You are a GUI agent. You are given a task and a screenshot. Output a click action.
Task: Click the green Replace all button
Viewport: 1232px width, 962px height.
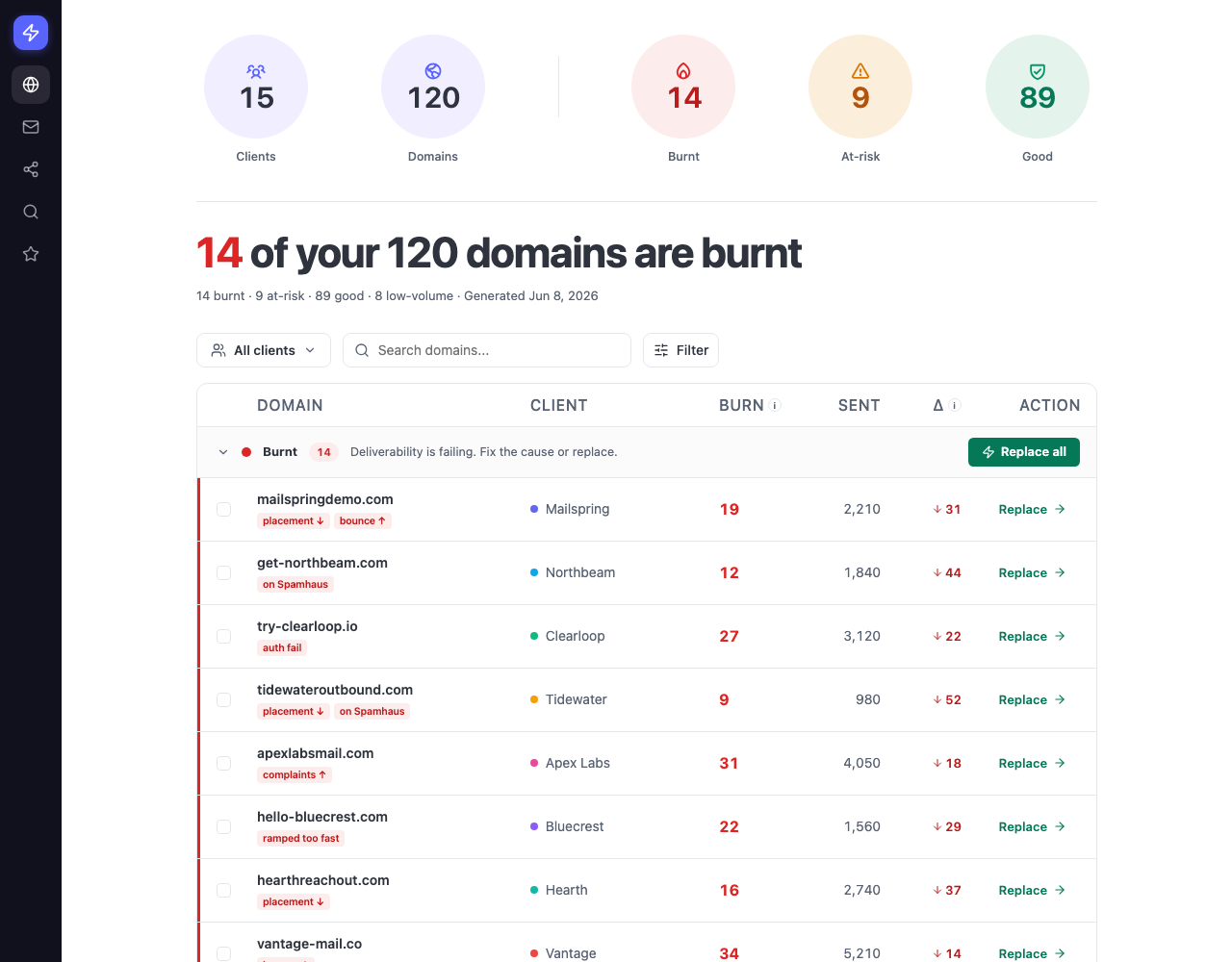pos(1024,452)
